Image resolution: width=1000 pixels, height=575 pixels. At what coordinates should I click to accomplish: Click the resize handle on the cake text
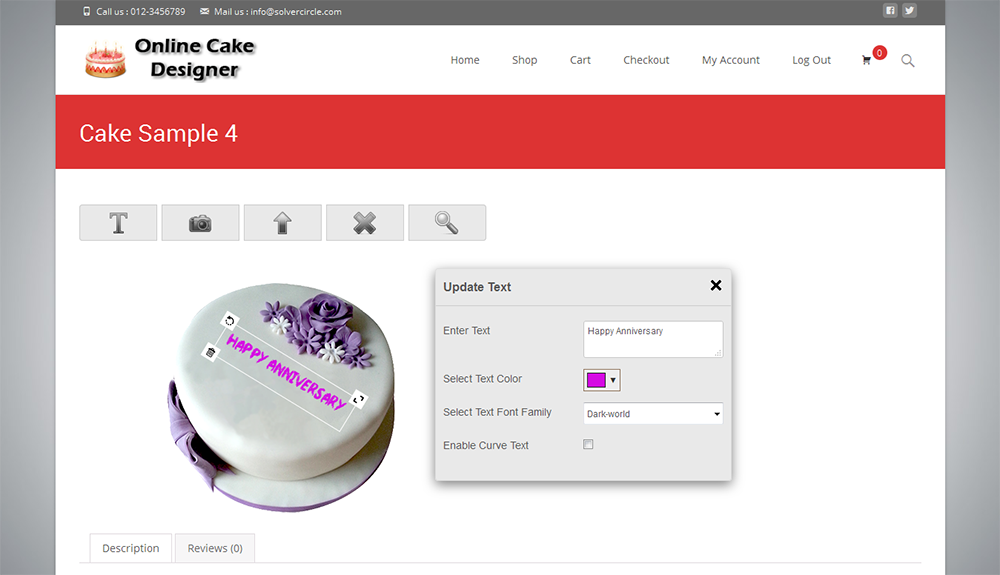[359, 400]
